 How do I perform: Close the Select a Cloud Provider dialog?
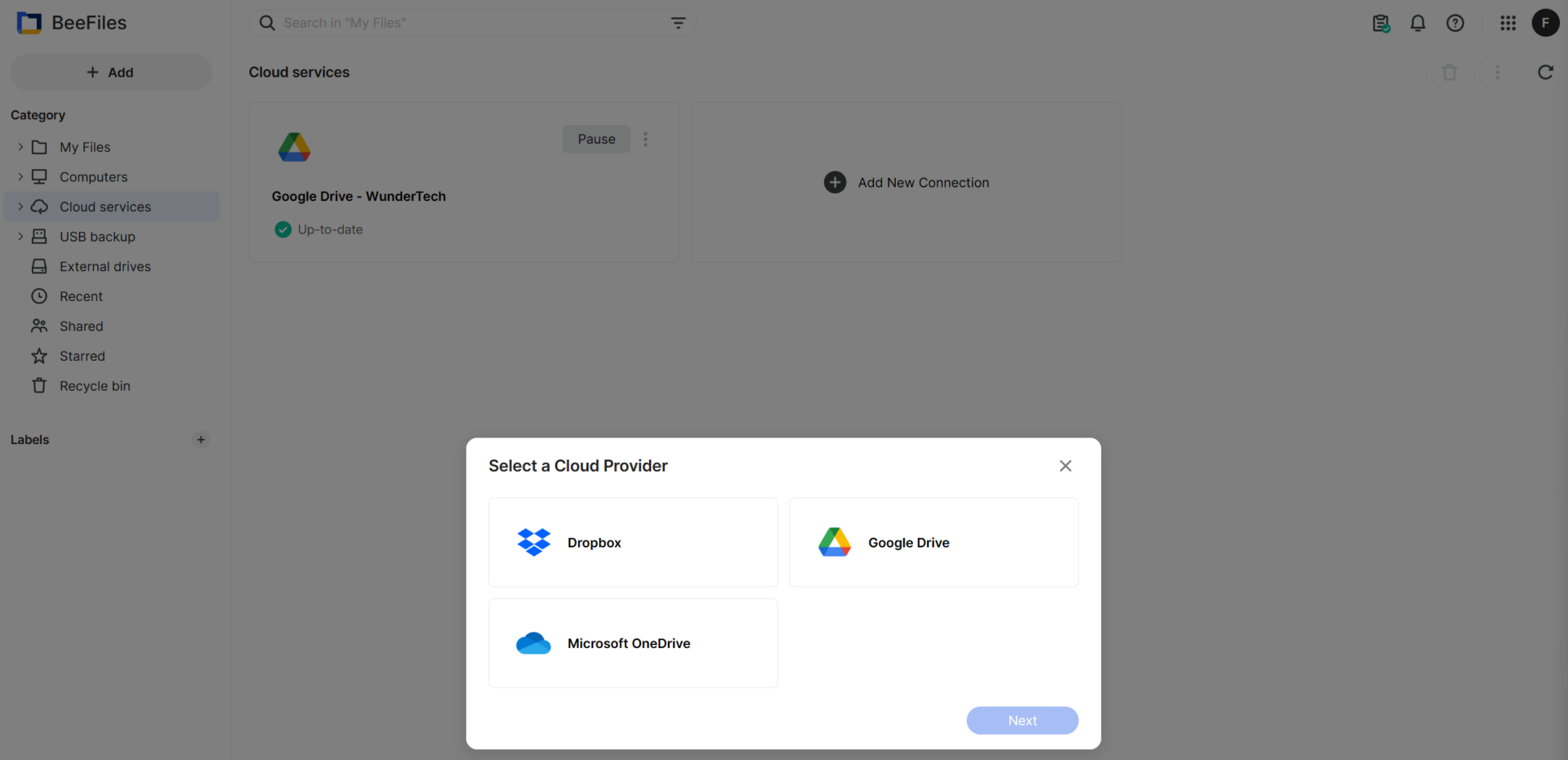[x=1065, y=466]
